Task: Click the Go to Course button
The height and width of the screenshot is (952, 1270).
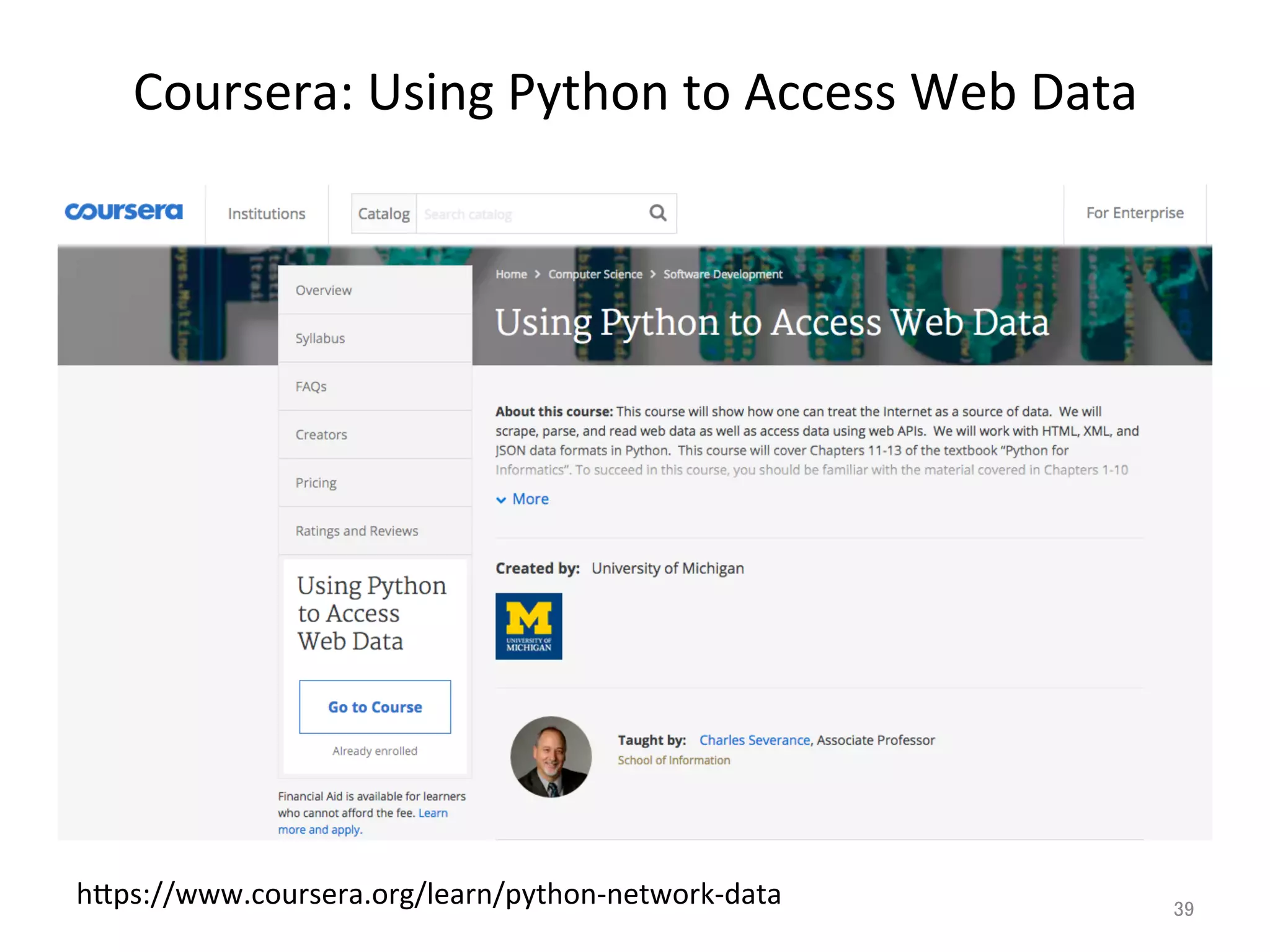Action: tap(375, 707)
